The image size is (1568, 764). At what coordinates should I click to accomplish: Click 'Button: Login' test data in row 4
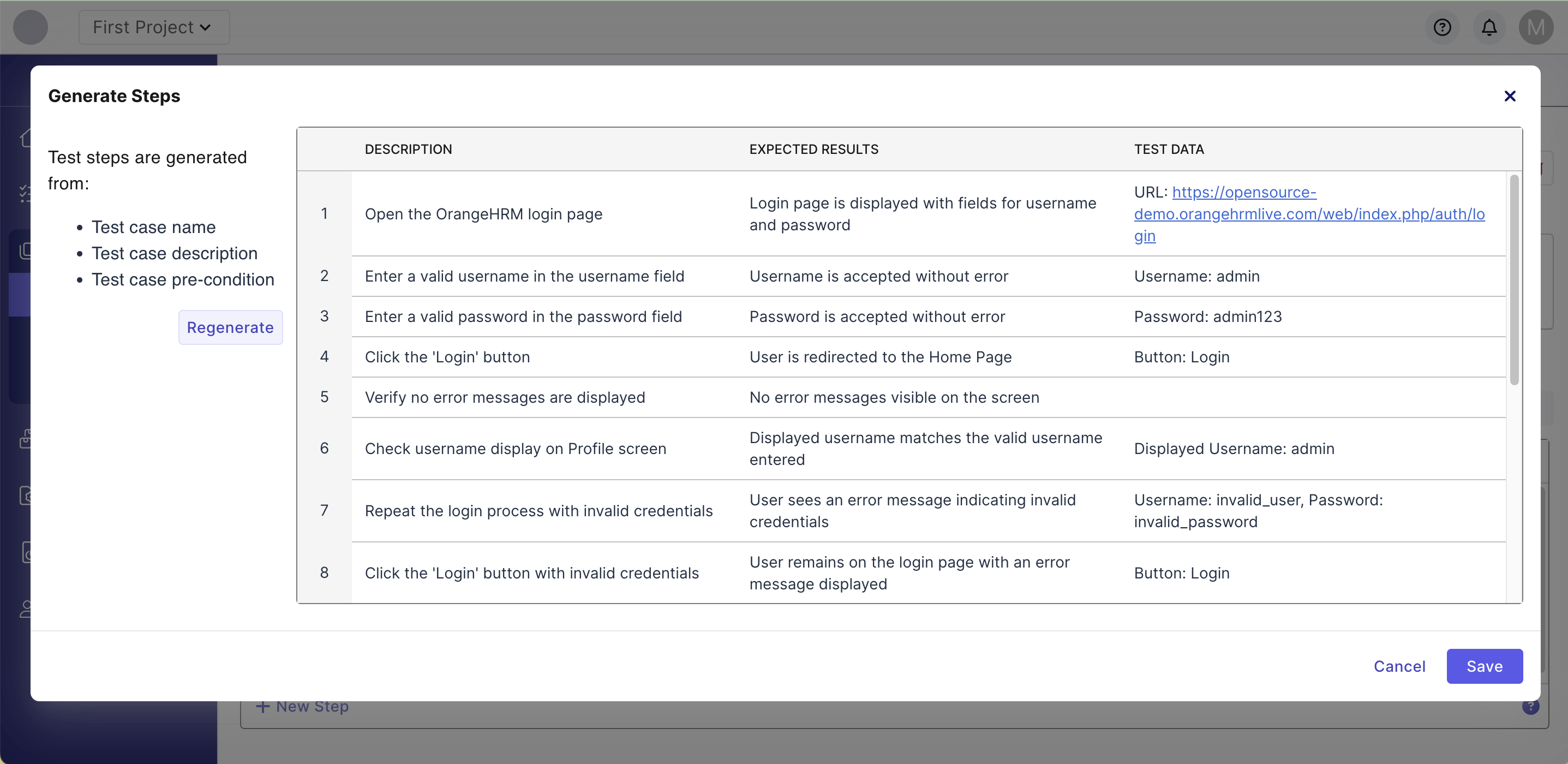[1182, 357]
